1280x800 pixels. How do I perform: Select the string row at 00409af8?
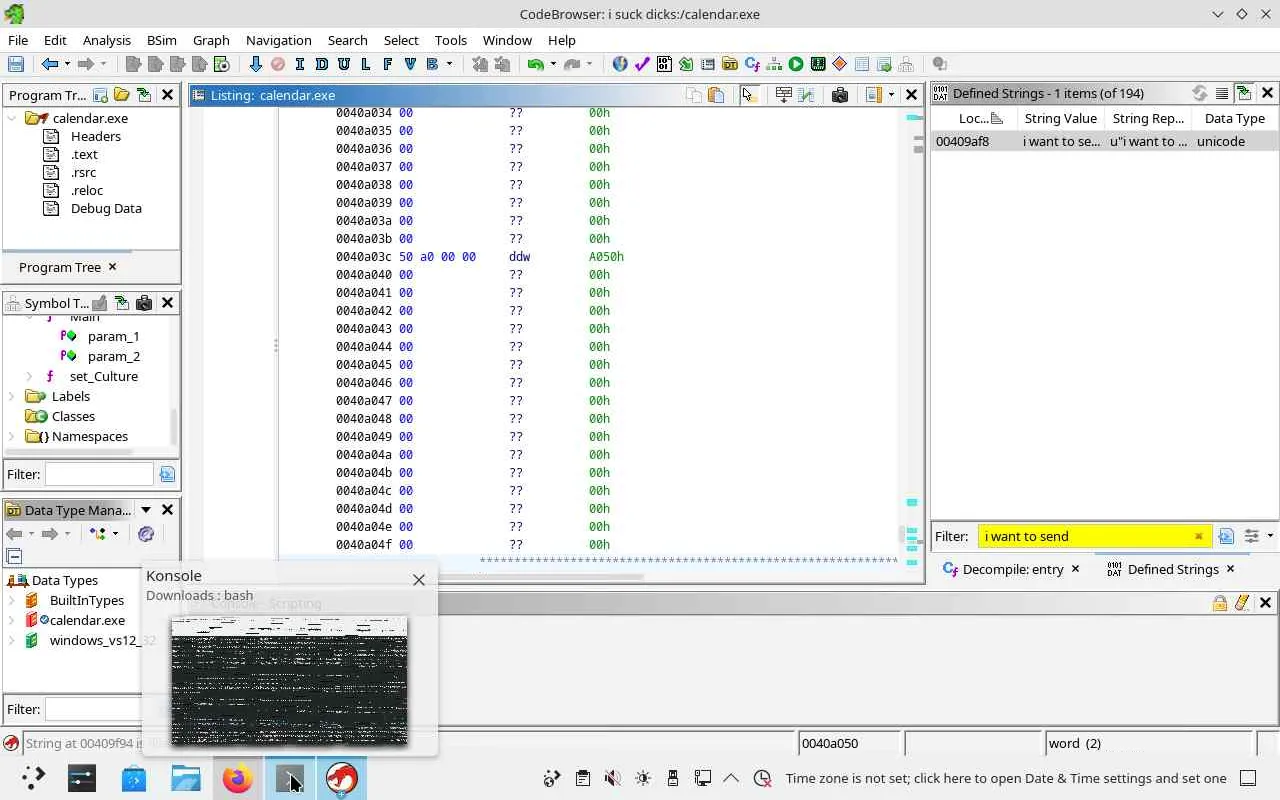coord(1104,141)
